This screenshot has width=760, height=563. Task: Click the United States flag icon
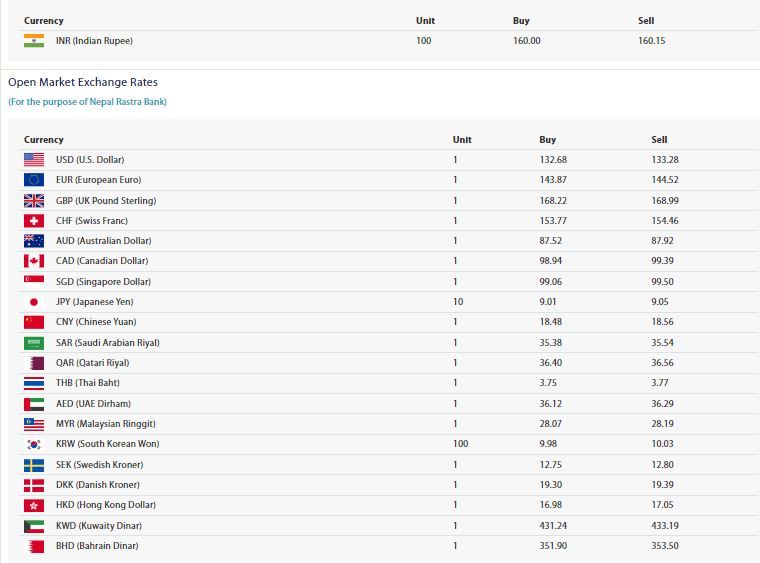click(34, 160)
